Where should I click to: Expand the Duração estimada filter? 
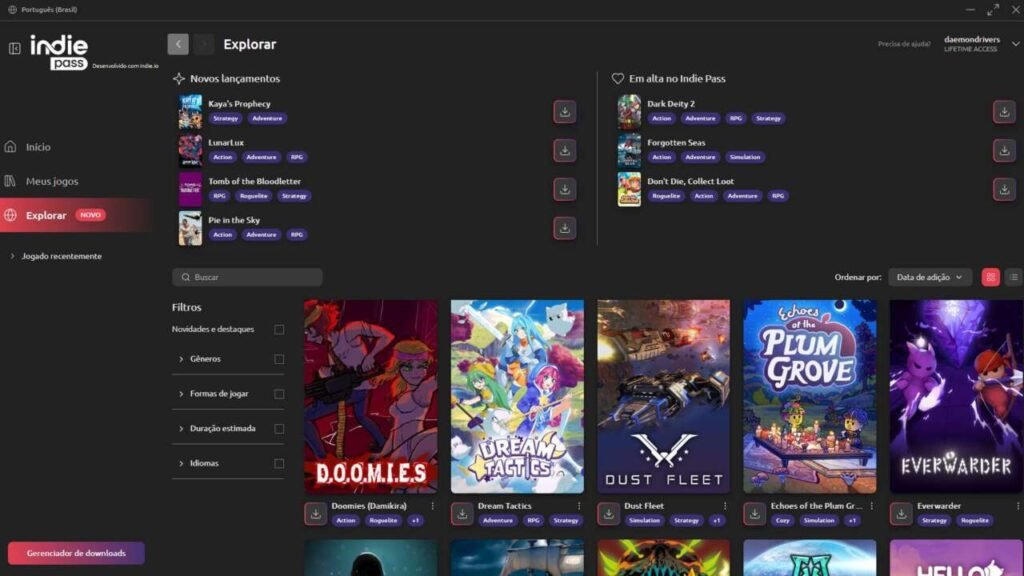pos(181,428)
